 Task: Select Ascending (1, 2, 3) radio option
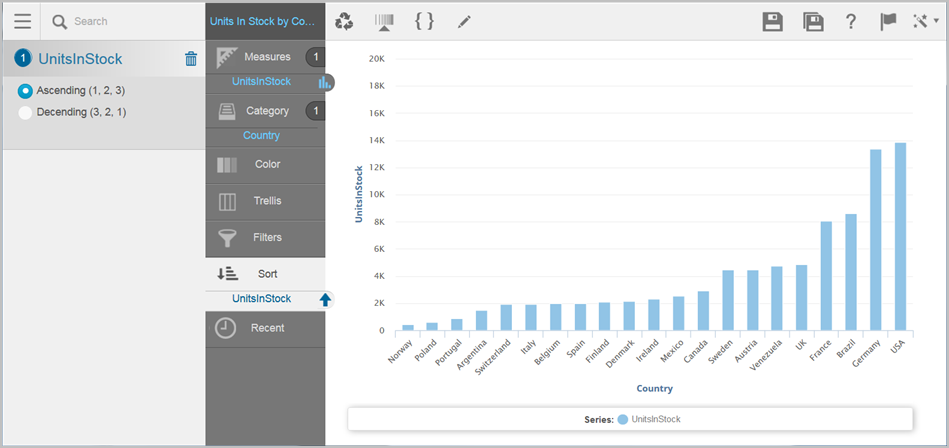tap(25, 91)
